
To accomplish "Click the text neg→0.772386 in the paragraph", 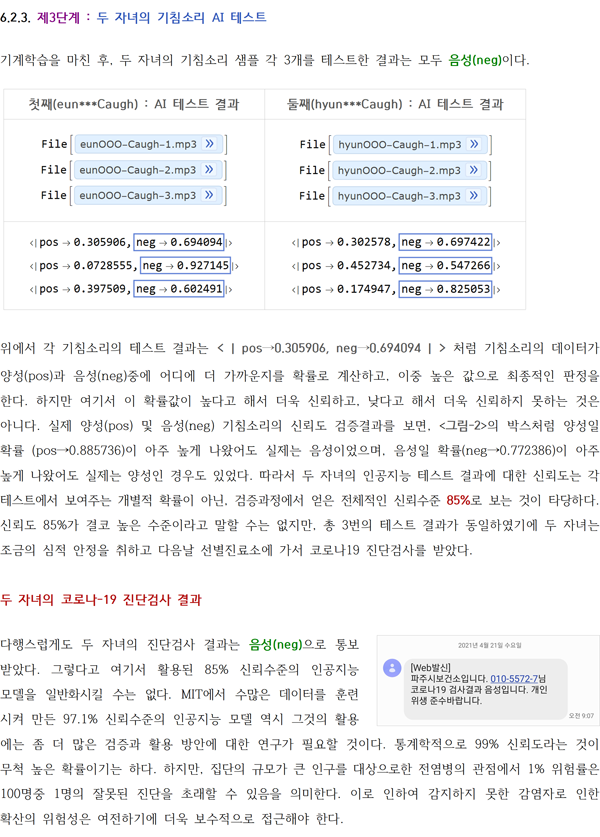I will [x=510, y=451].
